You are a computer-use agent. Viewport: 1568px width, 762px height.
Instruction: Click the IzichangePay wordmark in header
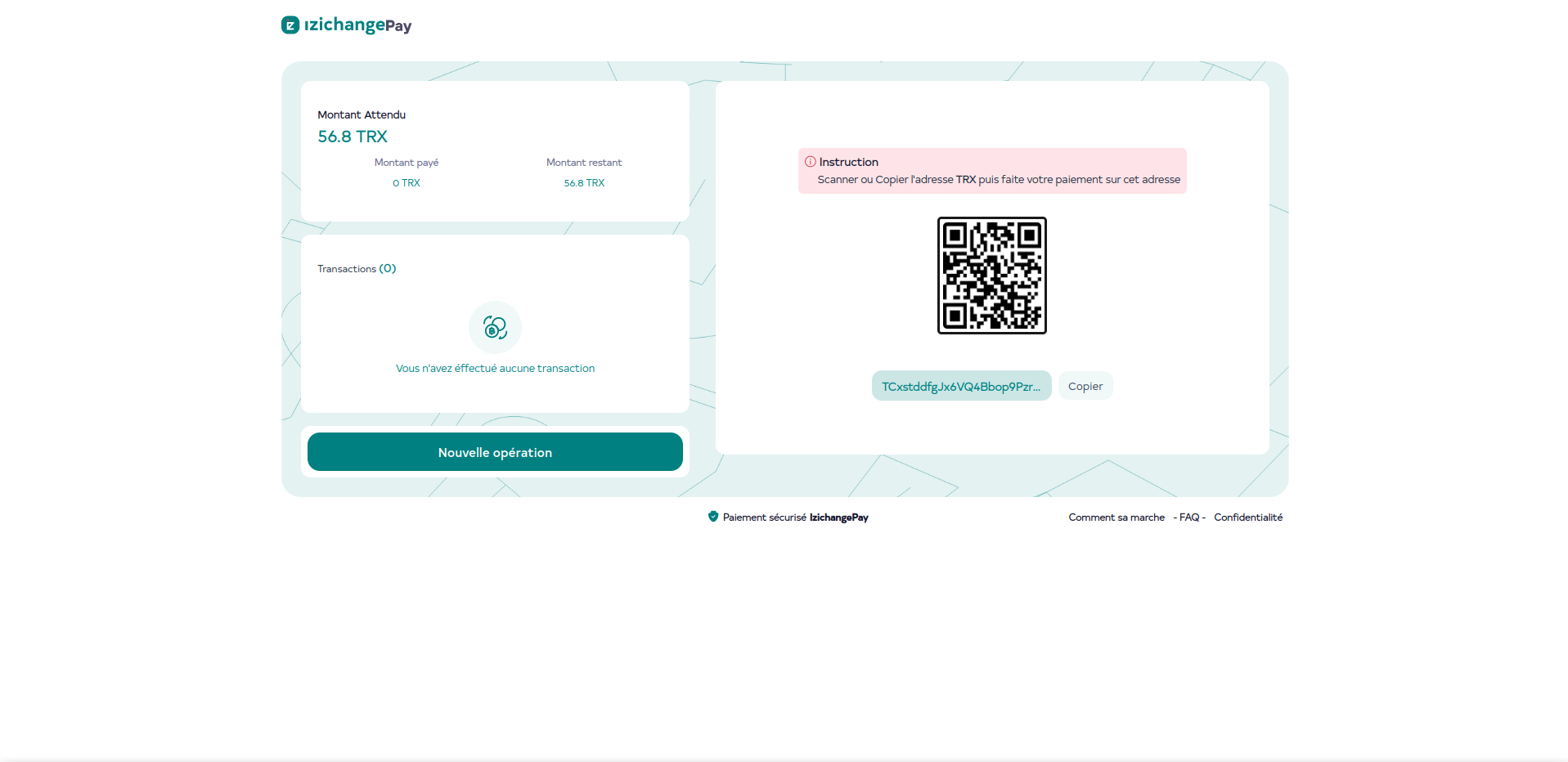pos(358,25)
